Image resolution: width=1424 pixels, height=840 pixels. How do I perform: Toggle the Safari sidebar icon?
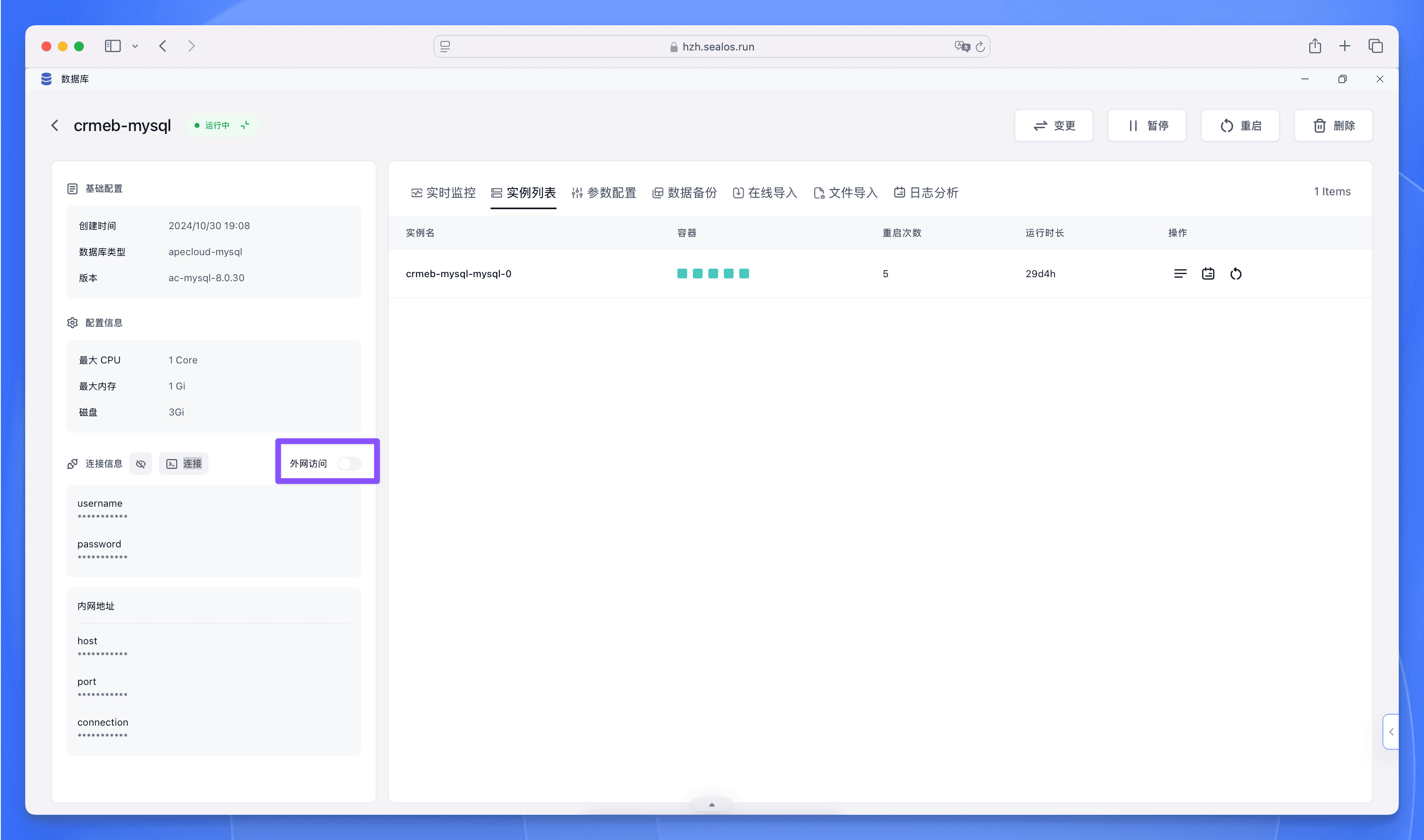point(113,46)
